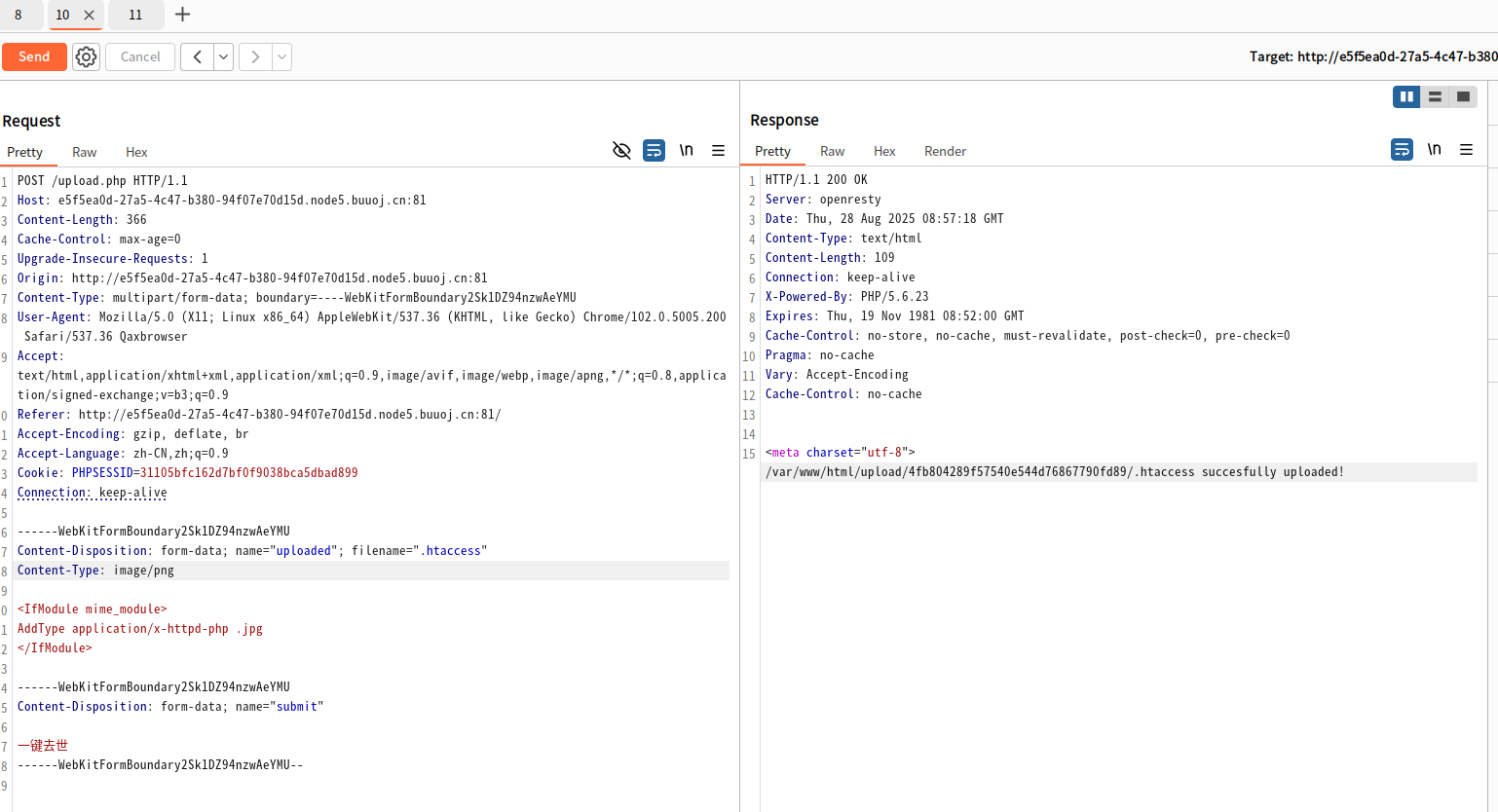This screenshot has height=812, width=1498.
Task: Click the <IfModule mime_module> line
Action: [x=93, y=609]
